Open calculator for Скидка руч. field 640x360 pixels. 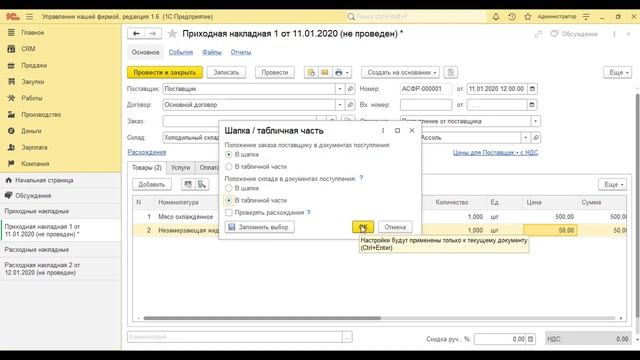click(530, 339)
